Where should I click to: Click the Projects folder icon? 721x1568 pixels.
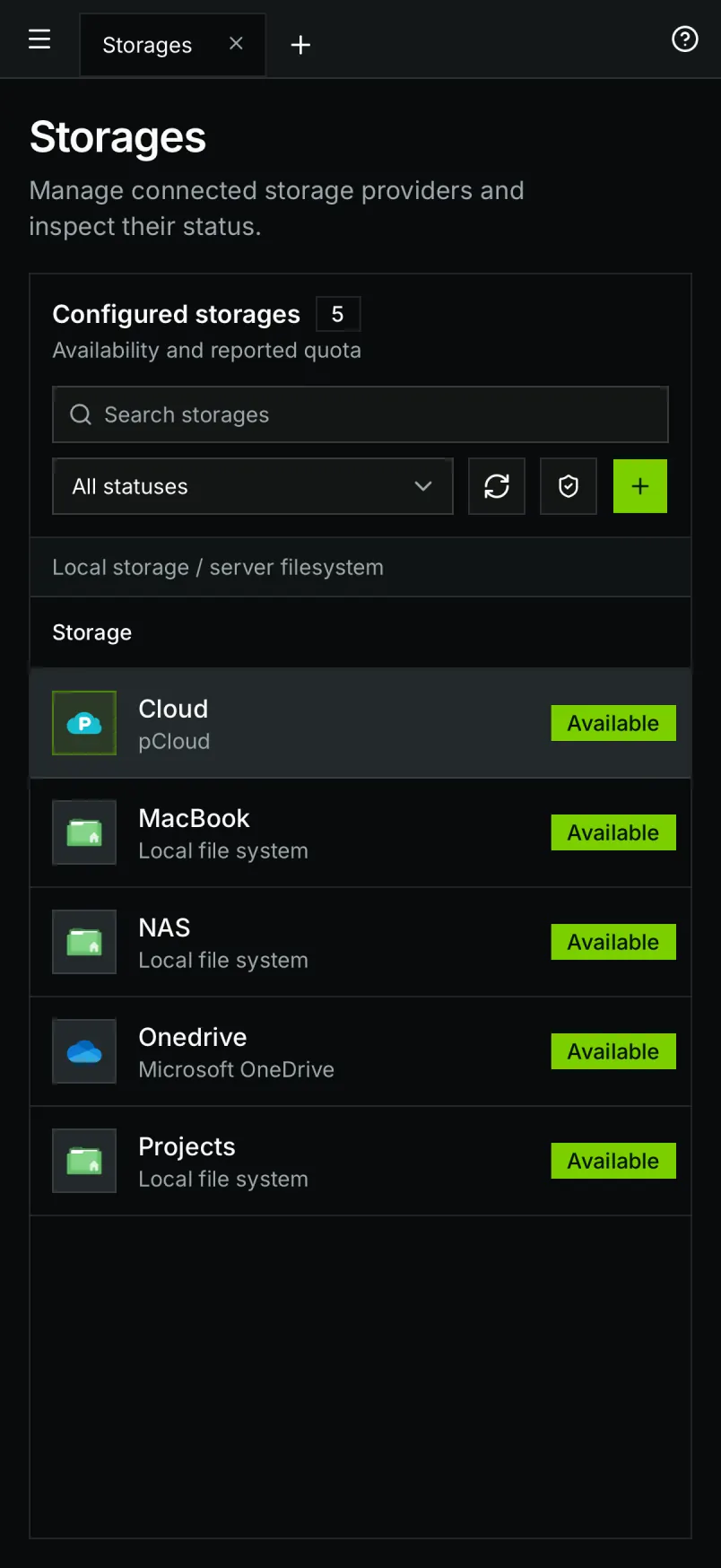tap(84, 1161)
